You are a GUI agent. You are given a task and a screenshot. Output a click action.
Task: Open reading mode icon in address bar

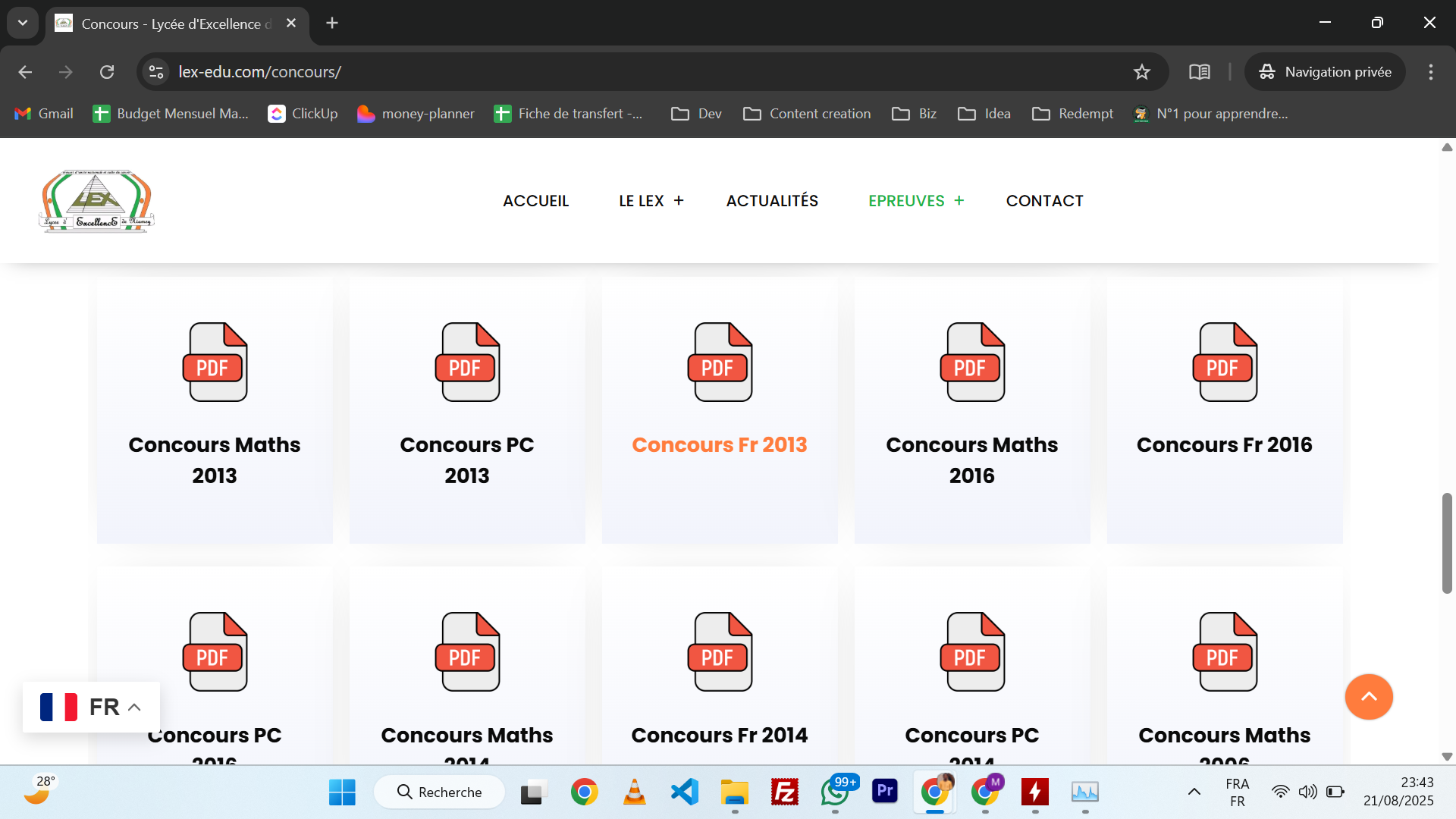point(1199,72)
